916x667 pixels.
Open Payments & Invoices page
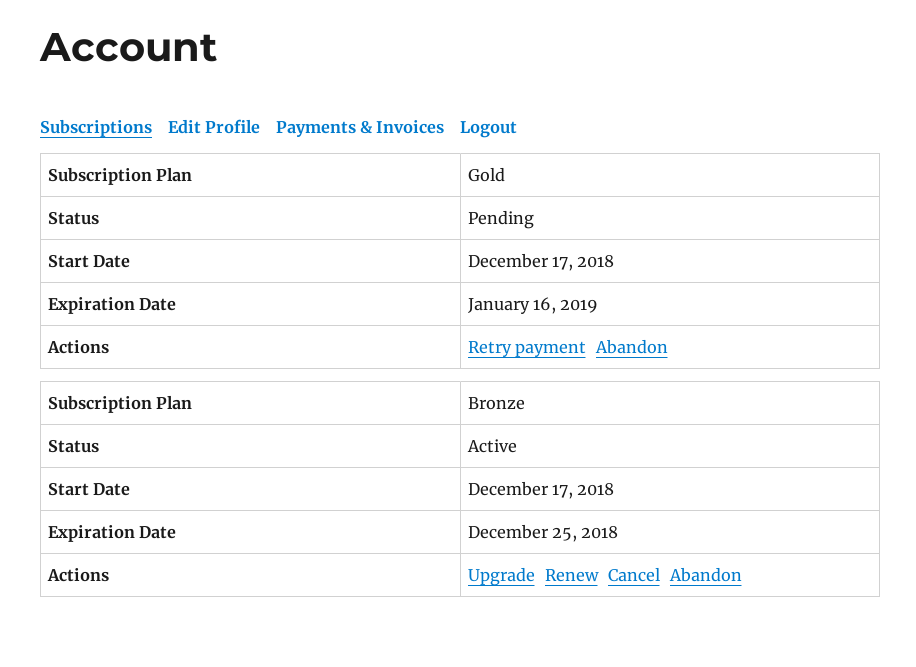(360, 127)
